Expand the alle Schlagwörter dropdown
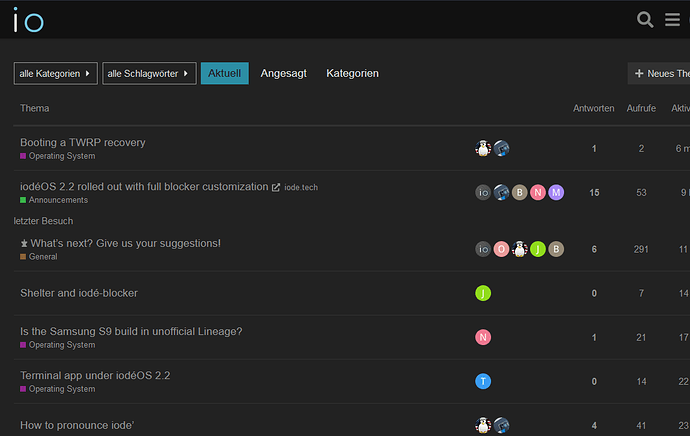Viewport: 690px width, 436px height. pyautogui.click(x=149, y=73)
